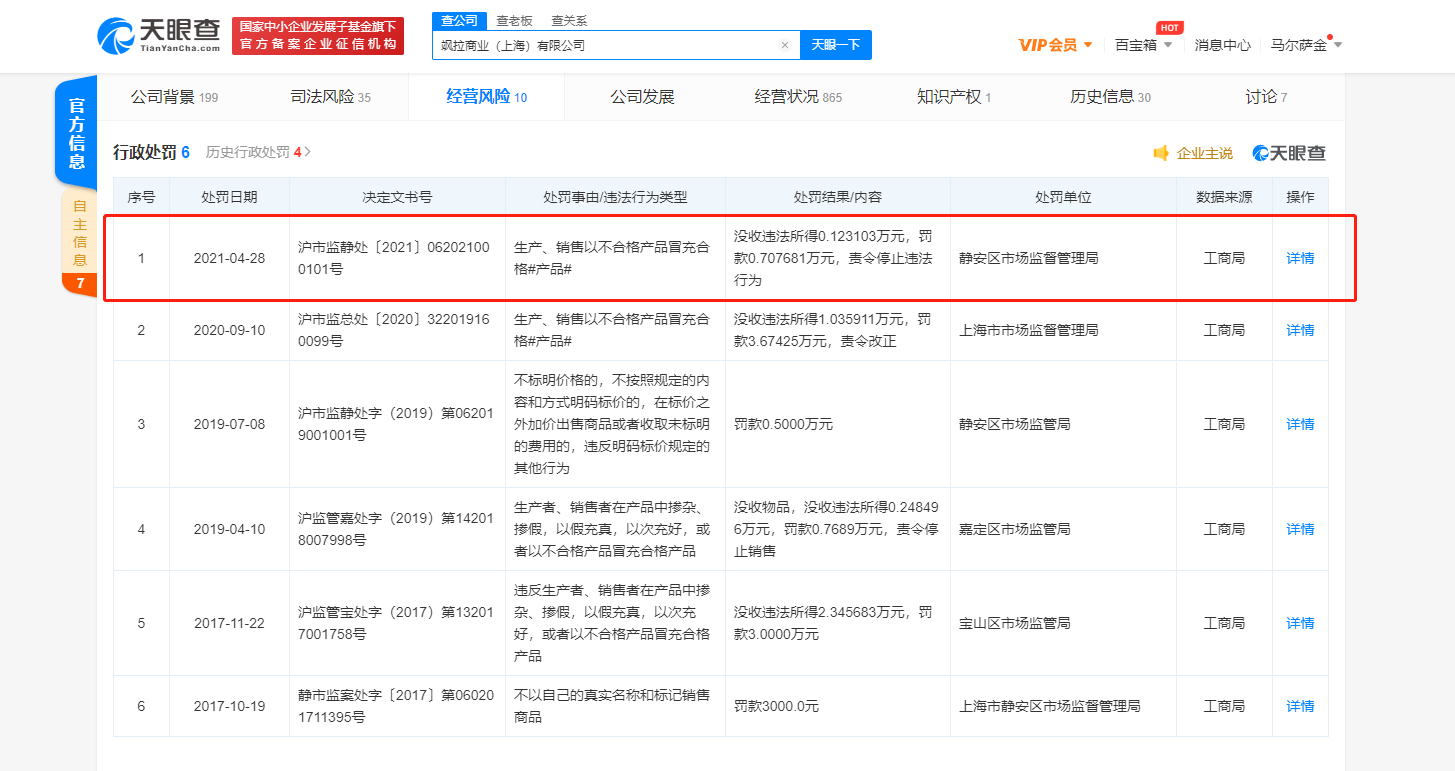
Task: Select the 查老板 search mode tab
Action: coord(513,20)
